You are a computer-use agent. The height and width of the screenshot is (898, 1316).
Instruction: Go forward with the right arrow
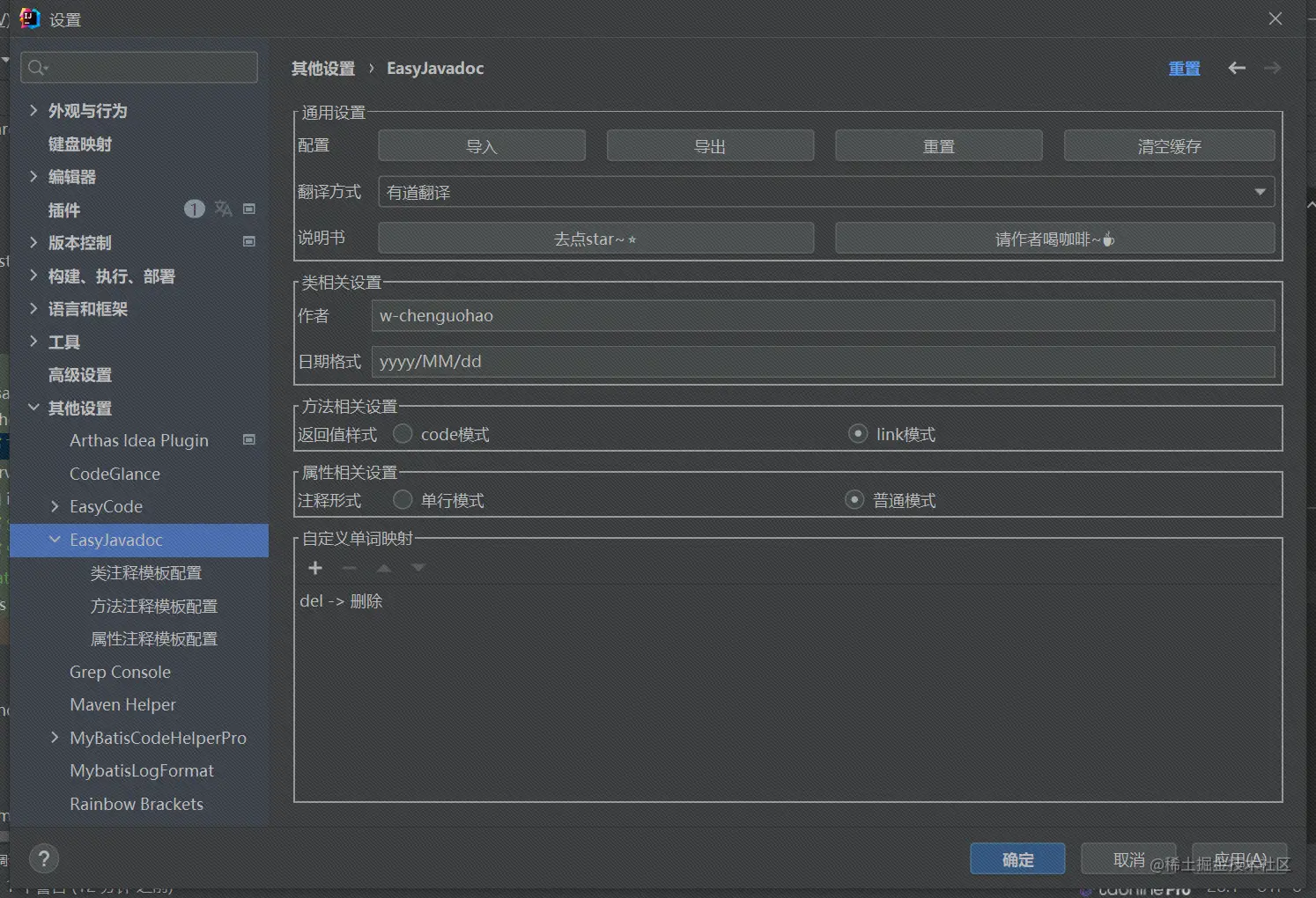pos(1272,68)
